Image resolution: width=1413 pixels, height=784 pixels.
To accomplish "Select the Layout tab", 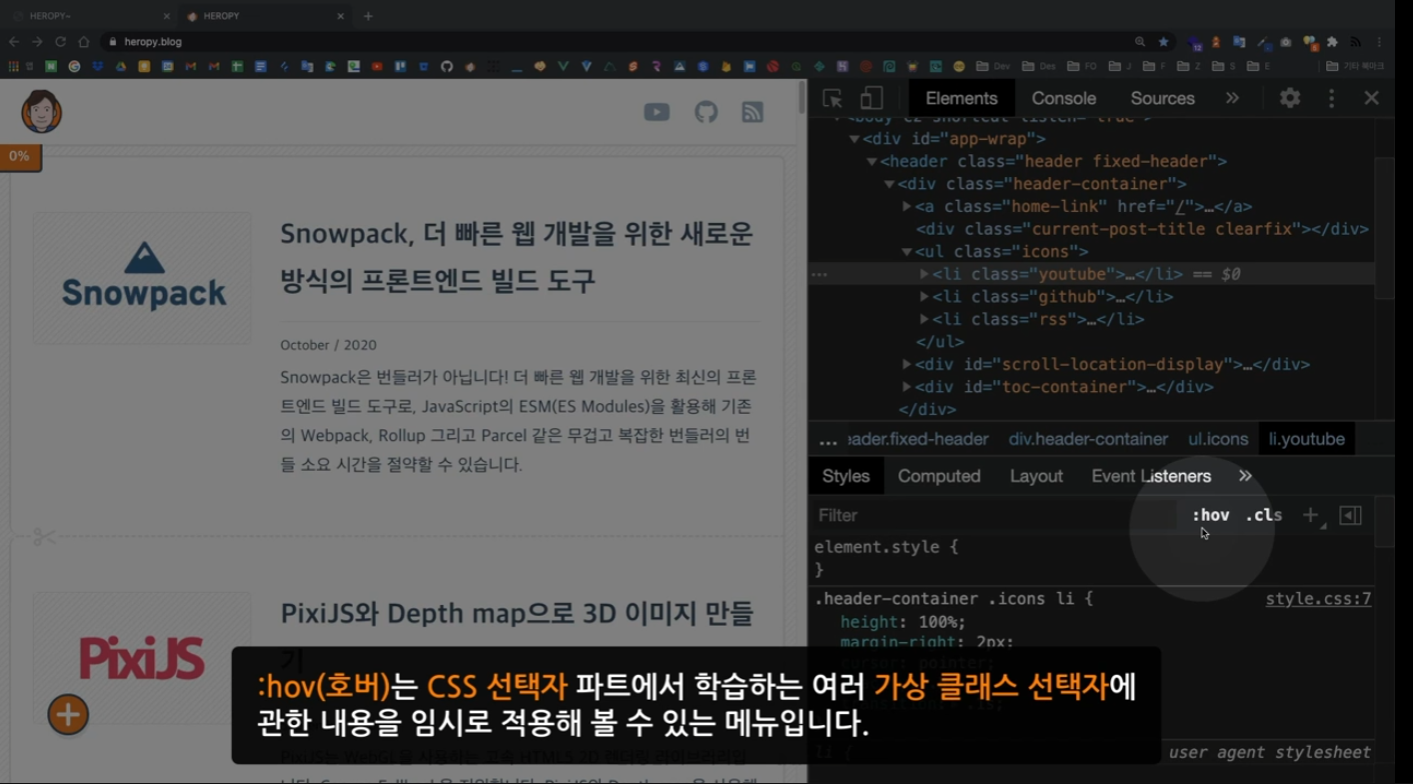I will tap(1036, 476).
